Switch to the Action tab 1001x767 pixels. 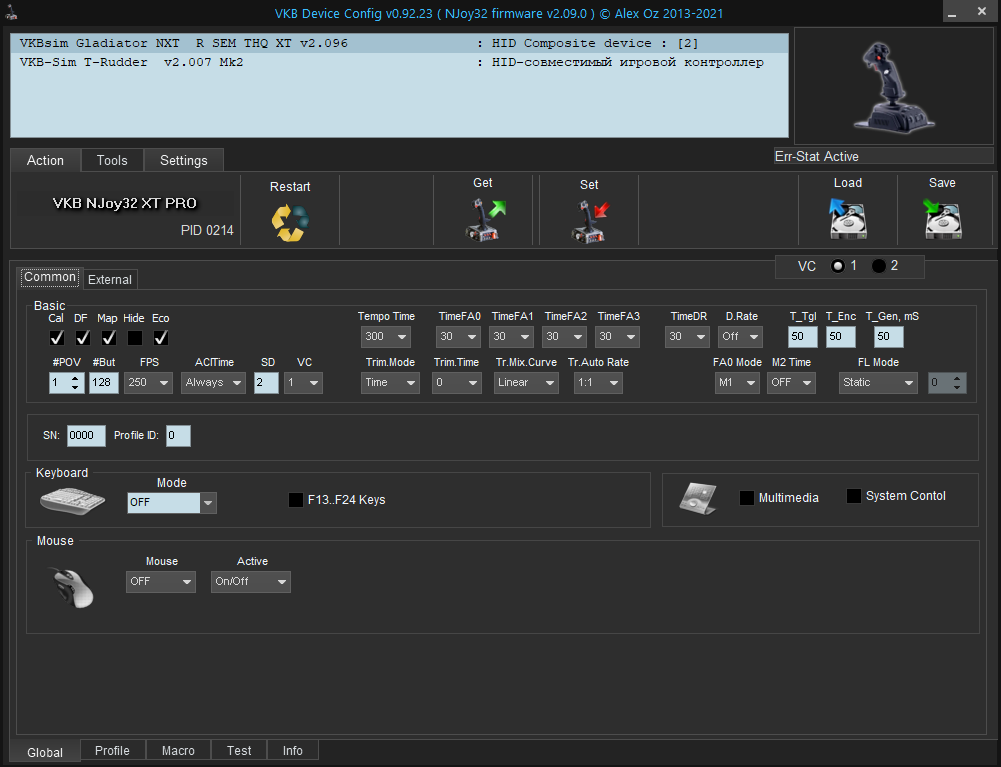tap(45, 160)
